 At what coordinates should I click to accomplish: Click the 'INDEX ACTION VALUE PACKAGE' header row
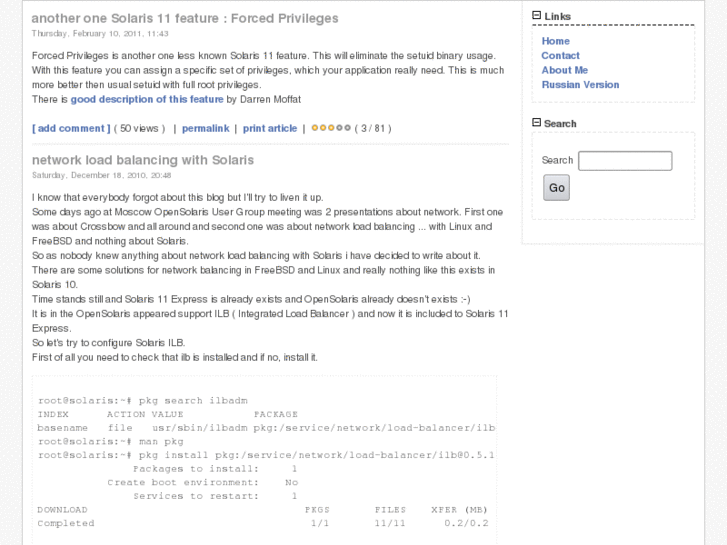[x=167, y=414]
